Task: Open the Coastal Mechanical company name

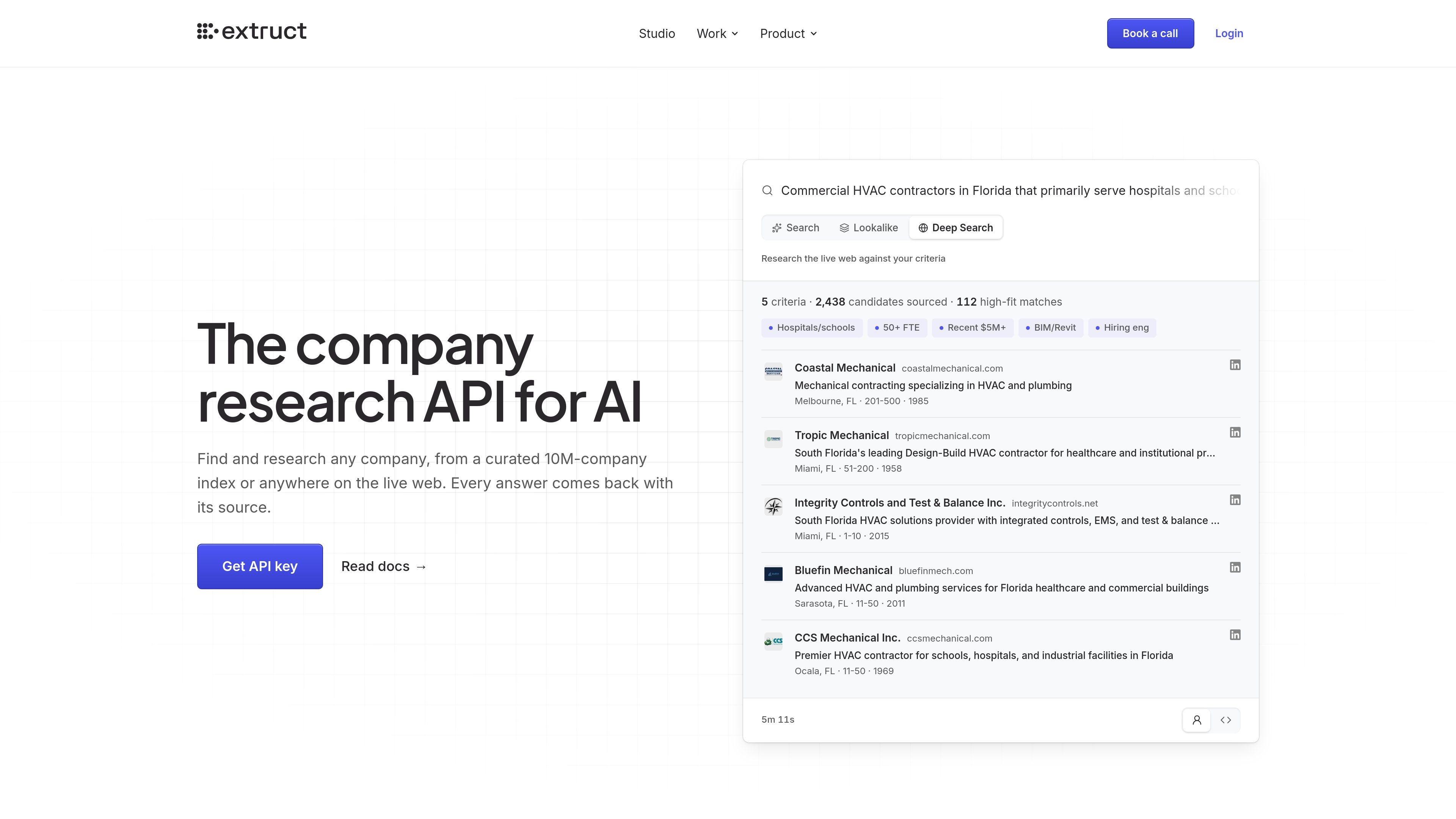Action: tap(845, 368)
